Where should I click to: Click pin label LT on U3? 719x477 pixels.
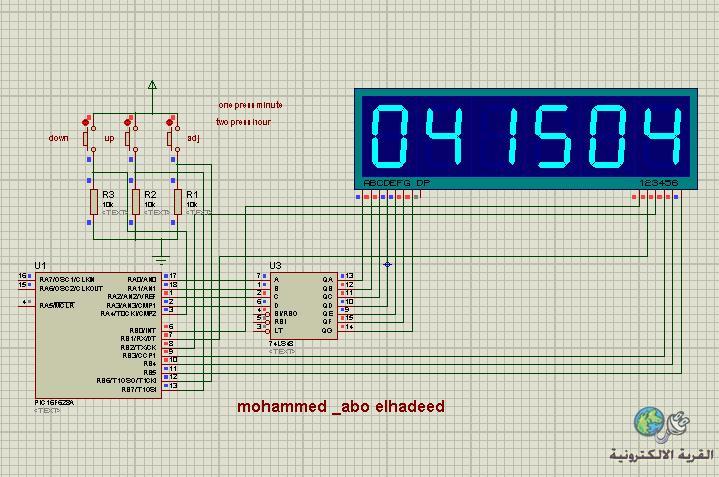tap(278, 330)
